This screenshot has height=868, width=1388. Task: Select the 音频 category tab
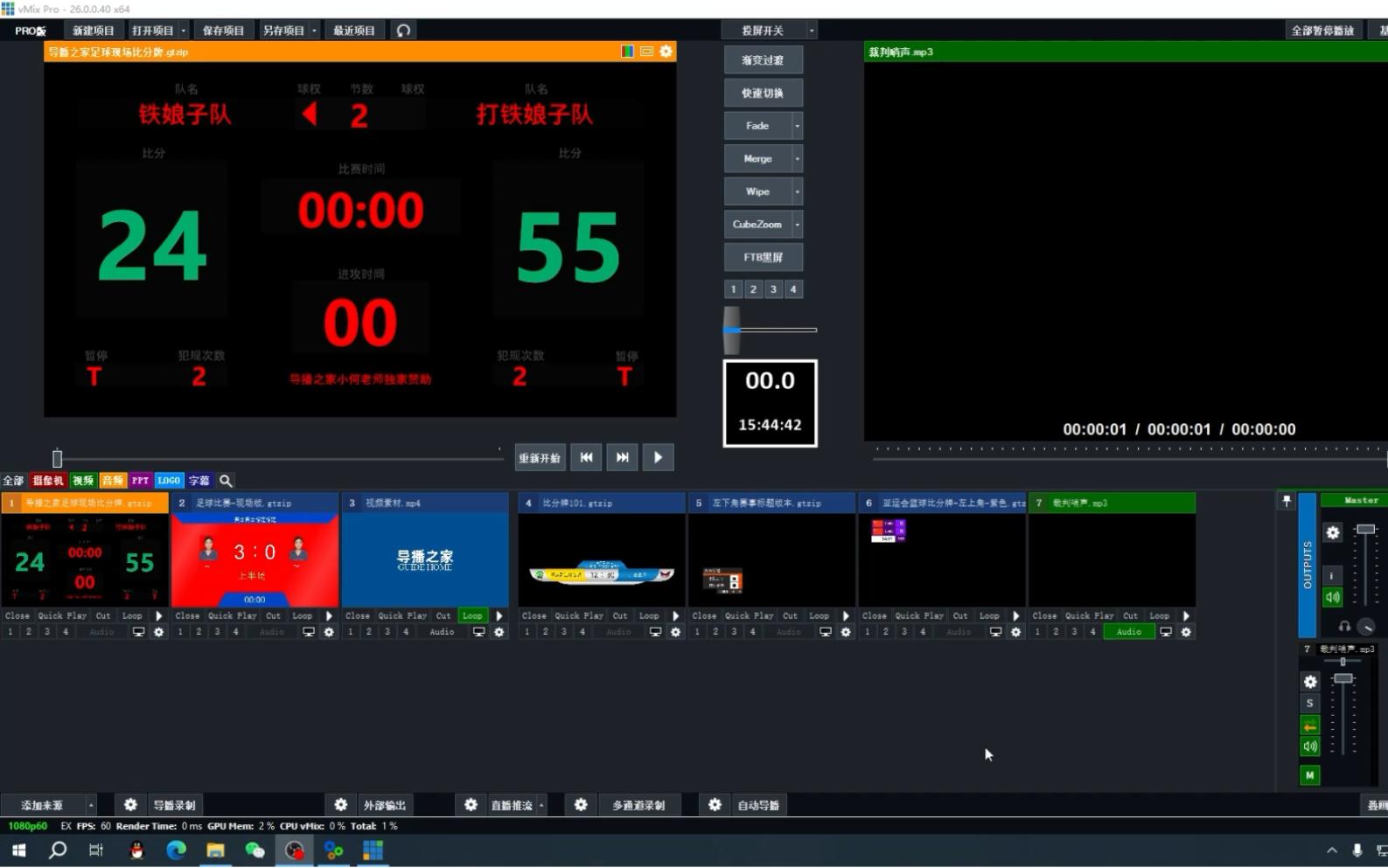[113, 481]
